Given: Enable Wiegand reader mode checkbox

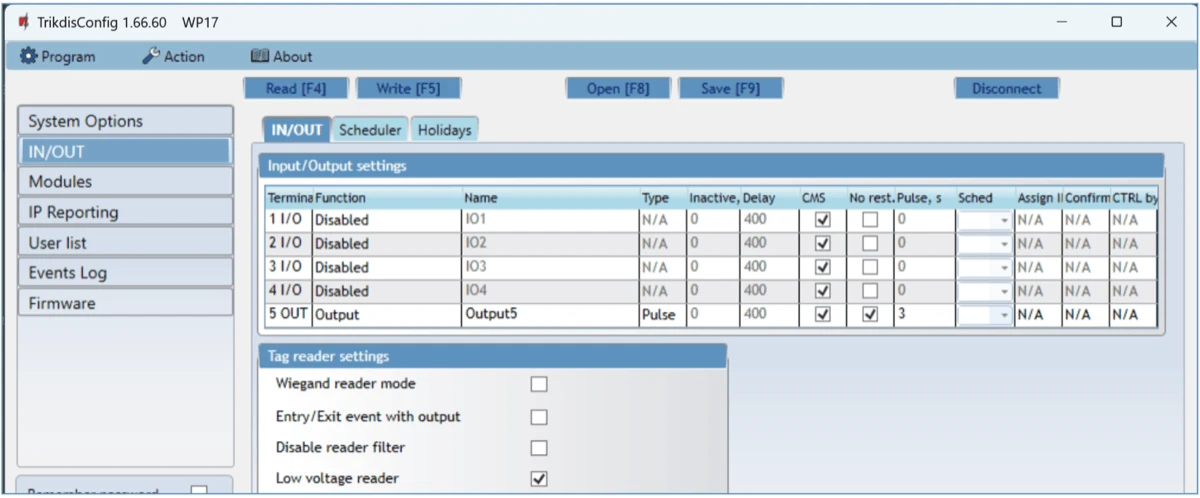Looking at the screenshot, I should (539, 384).
